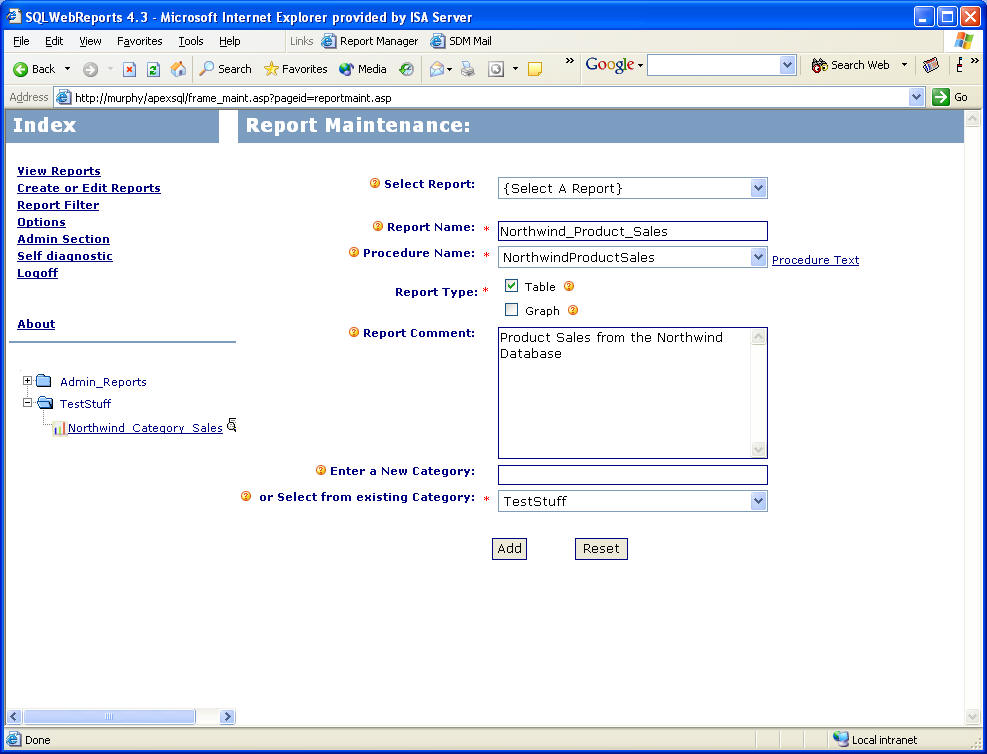Click the Local intranet status icon

click(x=840, y=739)
